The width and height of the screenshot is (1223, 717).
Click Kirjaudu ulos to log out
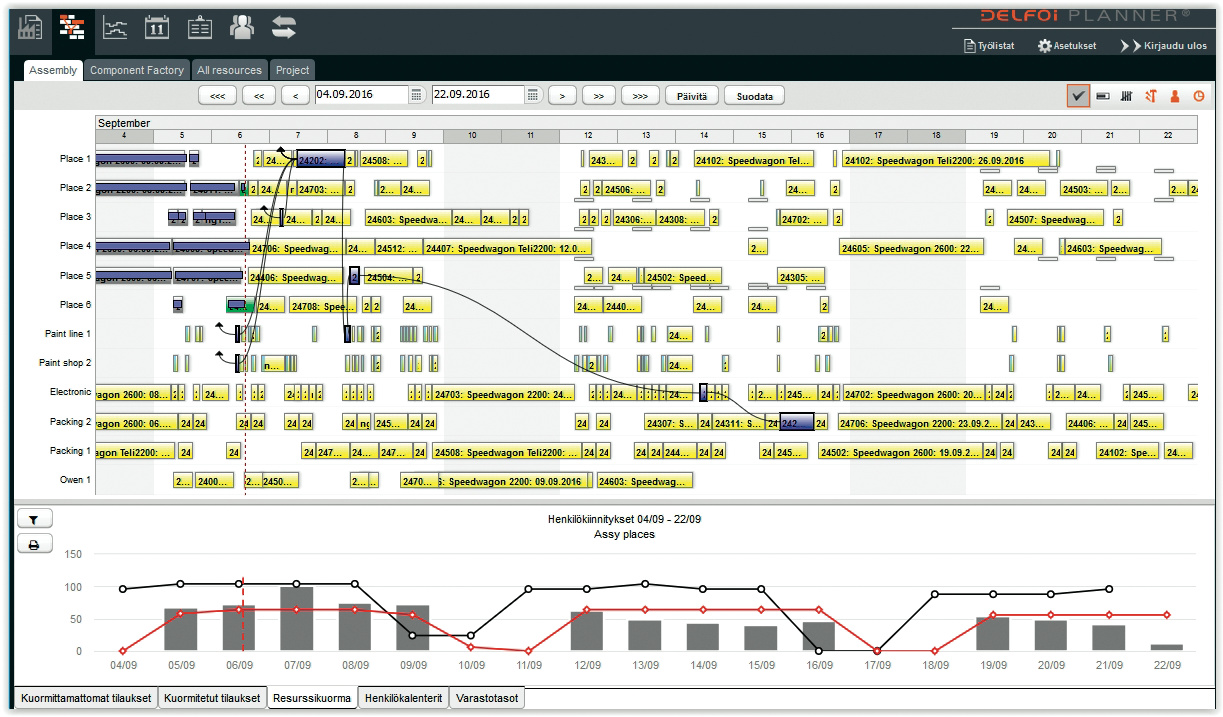(1175, 46)
